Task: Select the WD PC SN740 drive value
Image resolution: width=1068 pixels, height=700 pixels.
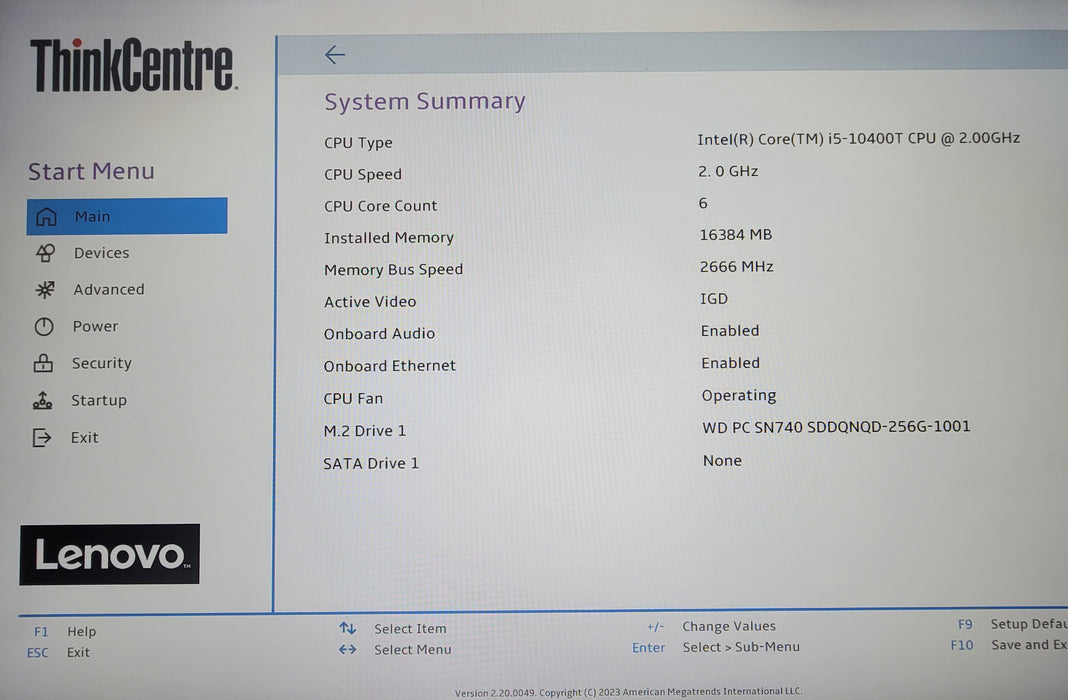Action: tap(836, 427)
